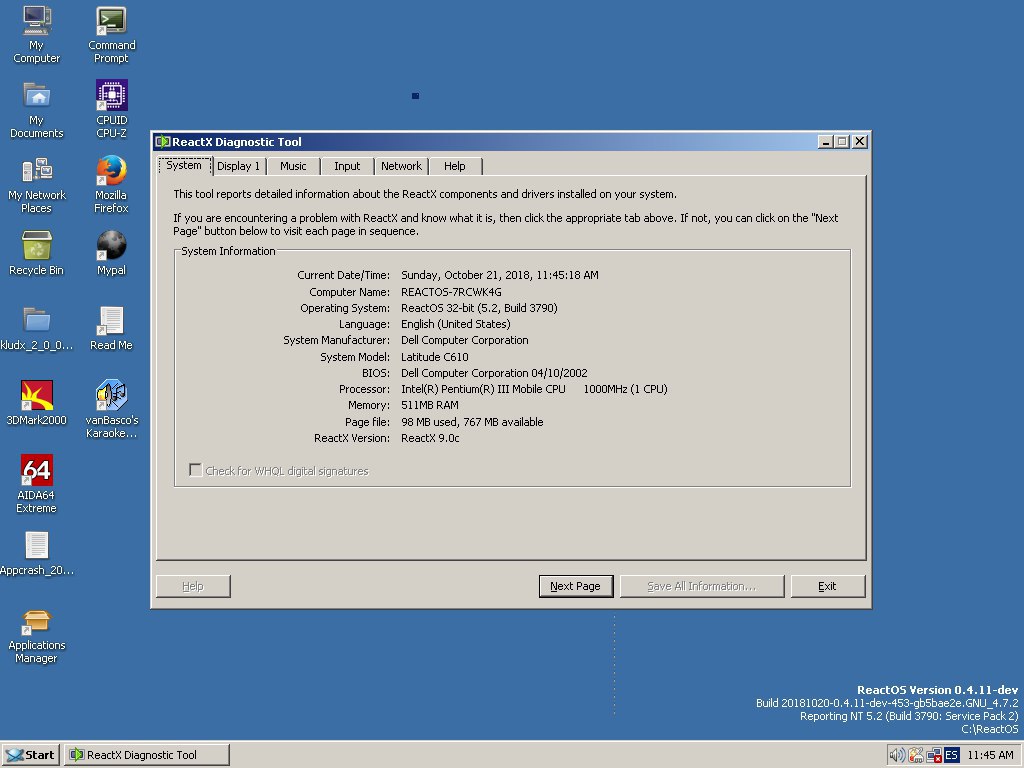Minimize the ReactX Diagnostic Tool window
The width and height of the screenshot is (1024, 768).
(x=825, y=142)
